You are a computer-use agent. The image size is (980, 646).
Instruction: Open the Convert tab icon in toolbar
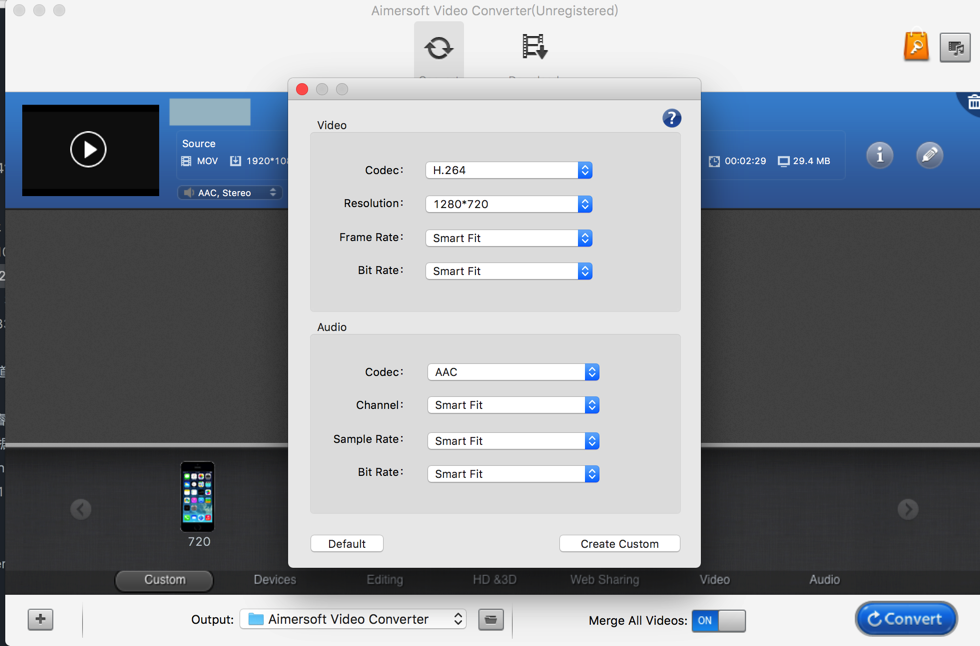(439, 48)
